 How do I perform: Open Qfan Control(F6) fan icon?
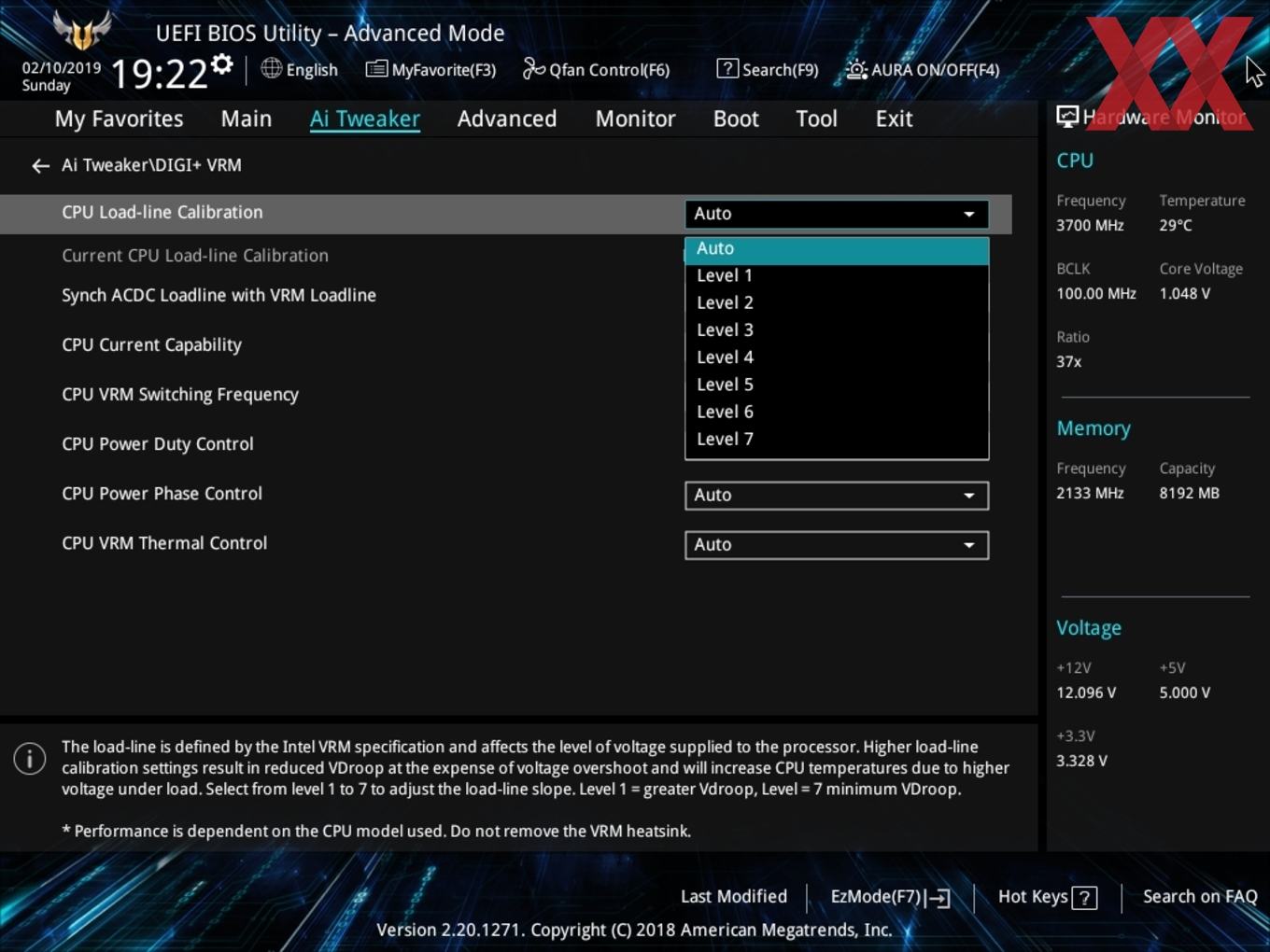point(533,68)
